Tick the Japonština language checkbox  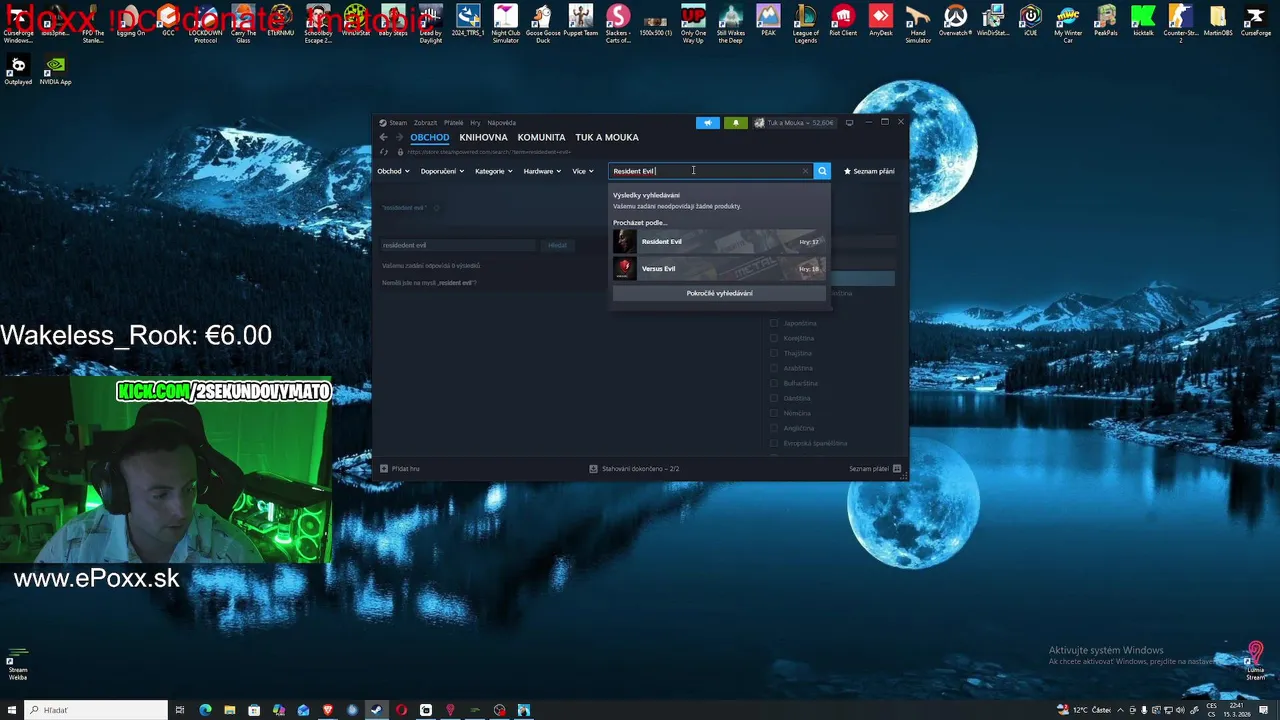point(774,323)
